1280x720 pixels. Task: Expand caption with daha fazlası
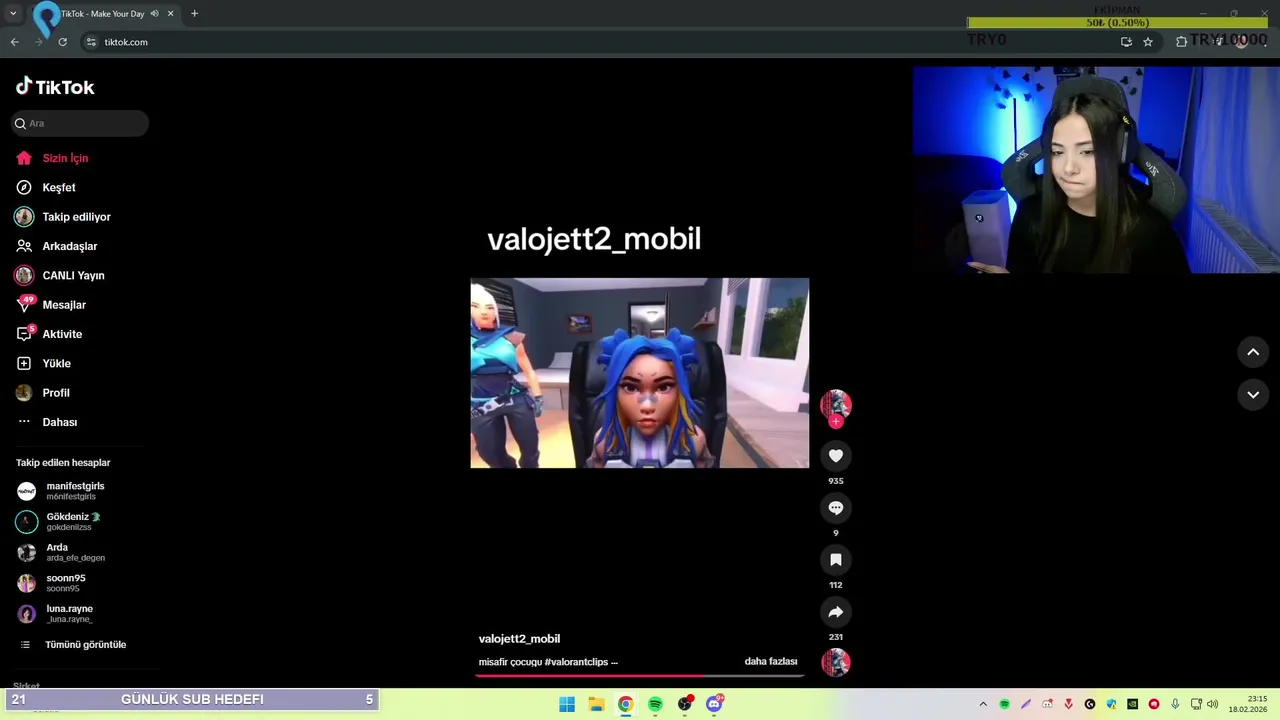pyautogui.click(x=771, y=662)
